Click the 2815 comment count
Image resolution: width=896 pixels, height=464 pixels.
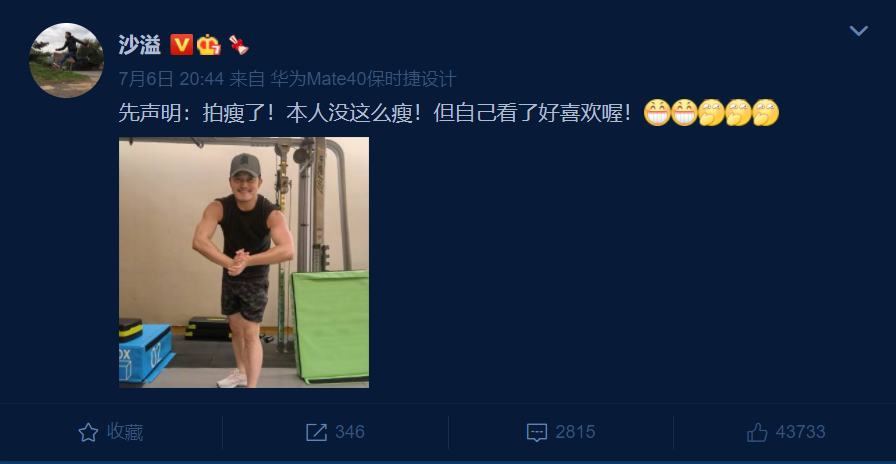pyautogui.click(x=575, y=432)
